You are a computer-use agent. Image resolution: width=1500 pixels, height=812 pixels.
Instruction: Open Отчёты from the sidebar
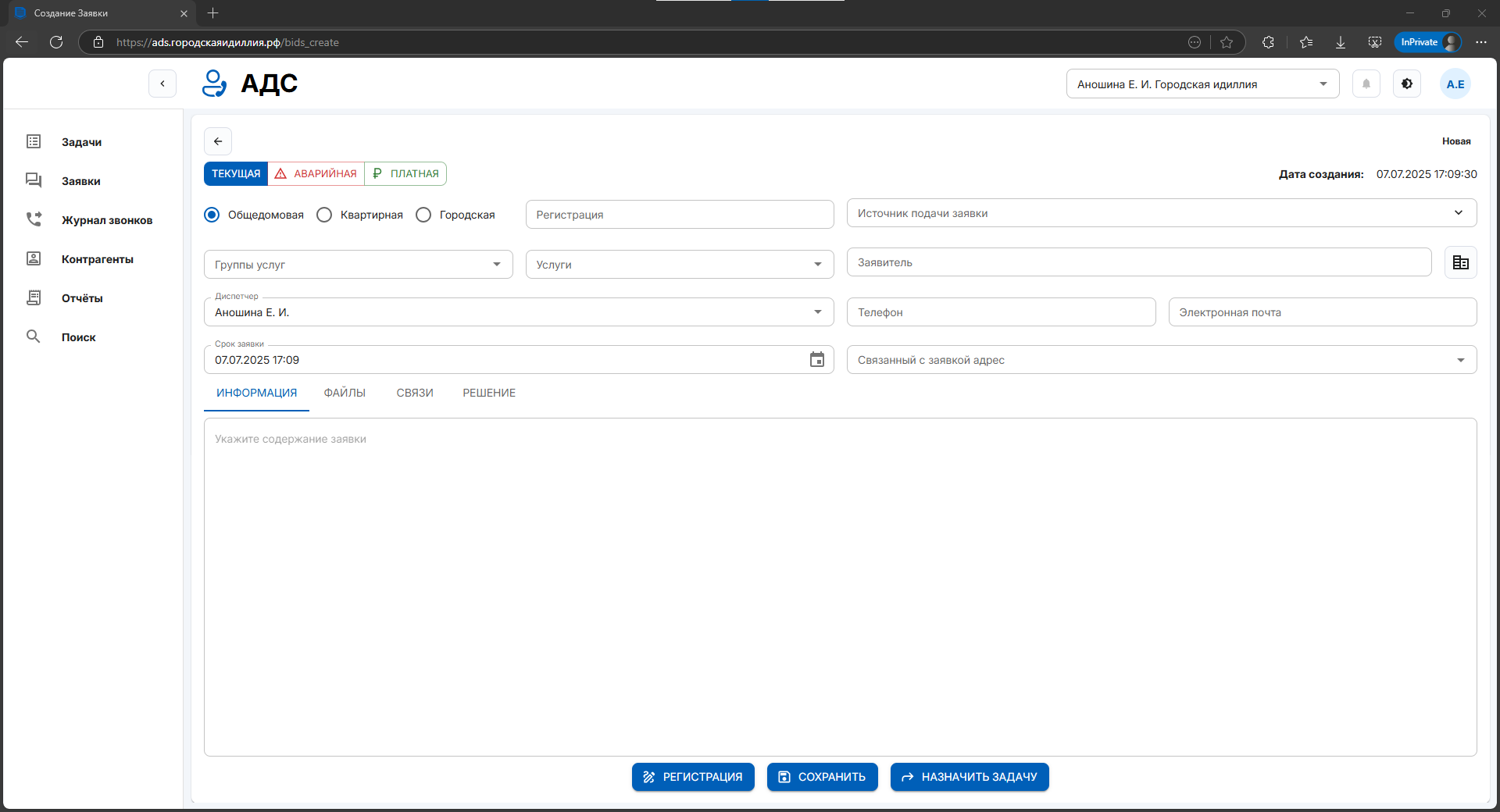81,298
